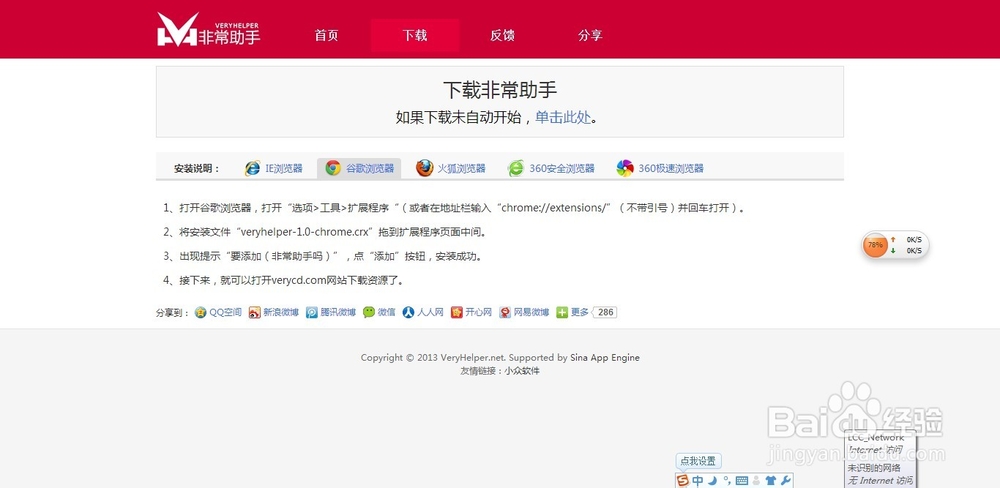Click the Google Chrome icon

(333, 168)
